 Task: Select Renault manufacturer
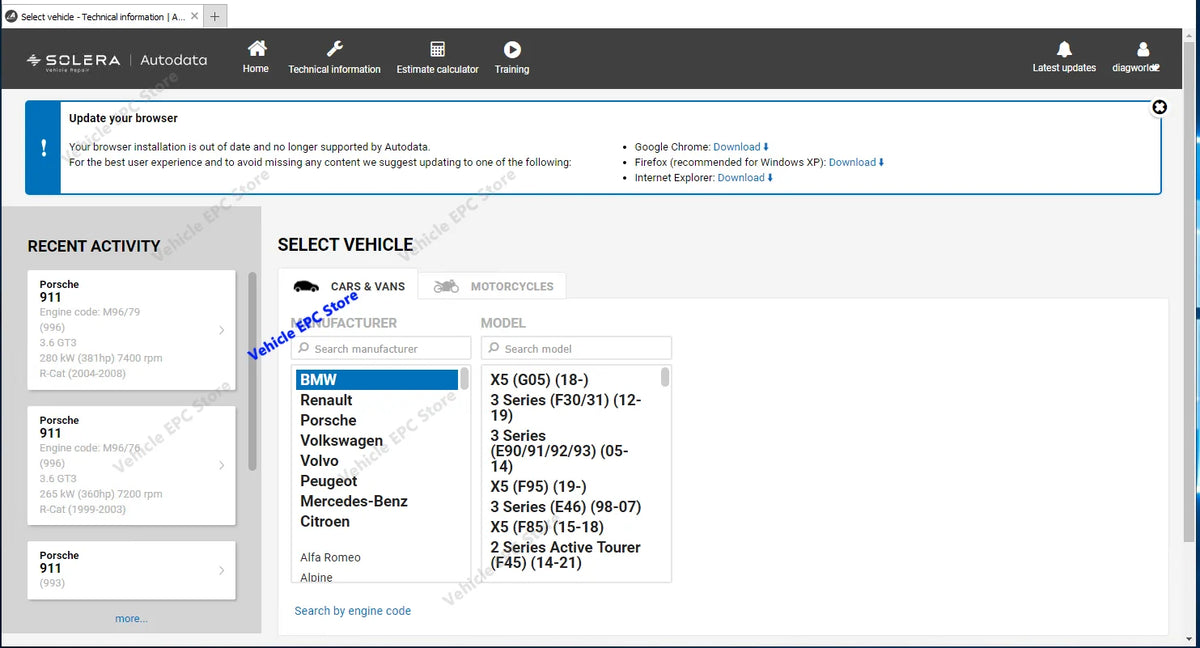pyautogui.click(x=326, y=400)
